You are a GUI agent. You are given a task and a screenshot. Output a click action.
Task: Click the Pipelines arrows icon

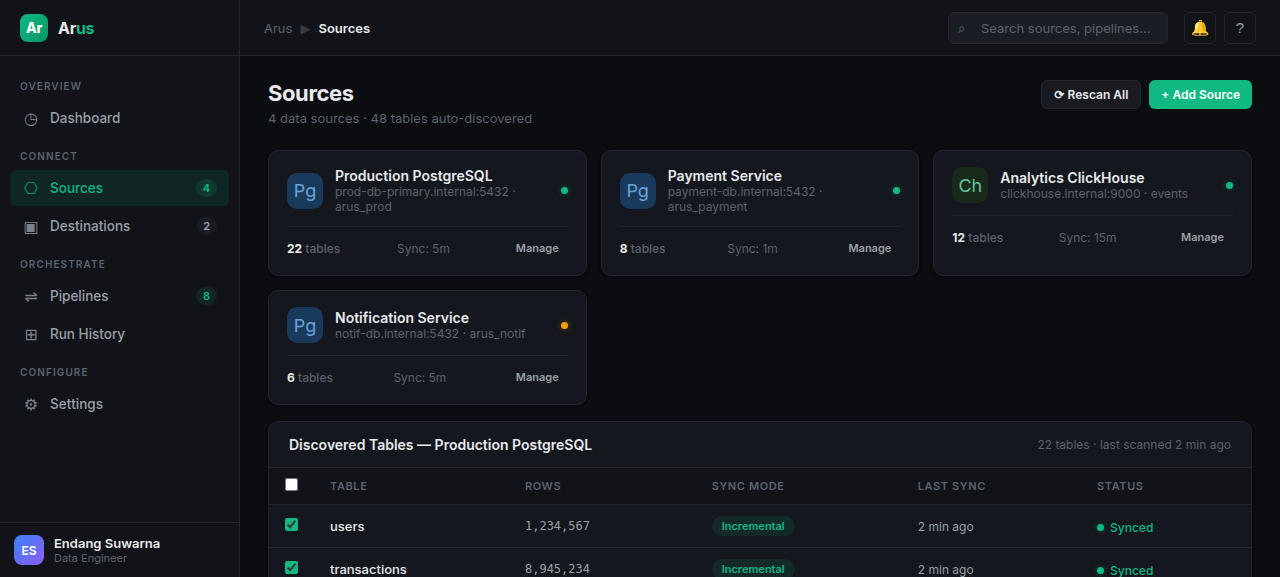[x=31, y=297]
